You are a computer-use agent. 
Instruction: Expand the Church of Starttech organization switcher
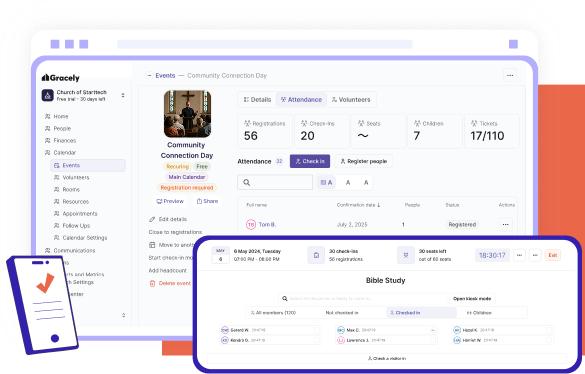[123, 96]
